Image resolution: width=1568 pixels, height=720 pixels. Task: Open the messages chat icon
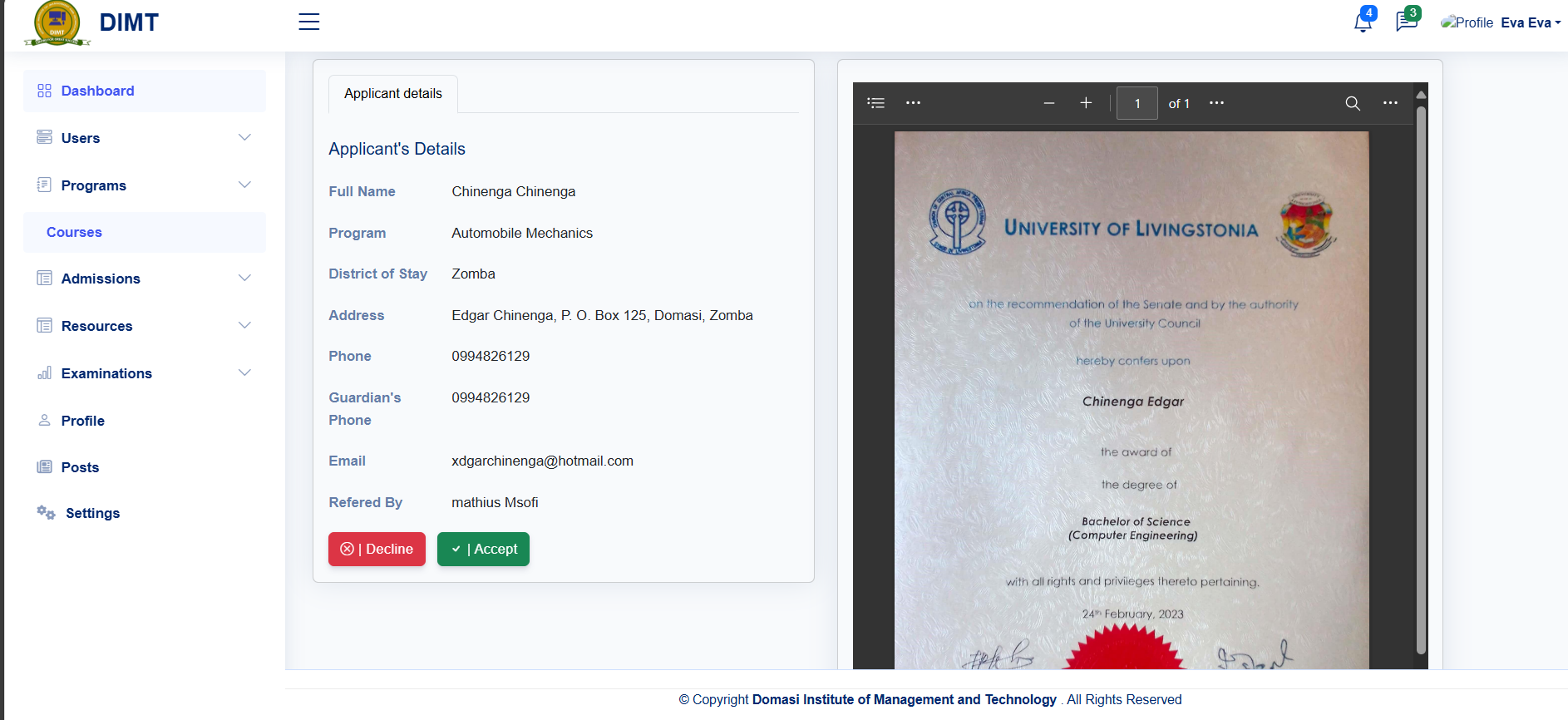pyautogui.click(x=1406, y=22)
